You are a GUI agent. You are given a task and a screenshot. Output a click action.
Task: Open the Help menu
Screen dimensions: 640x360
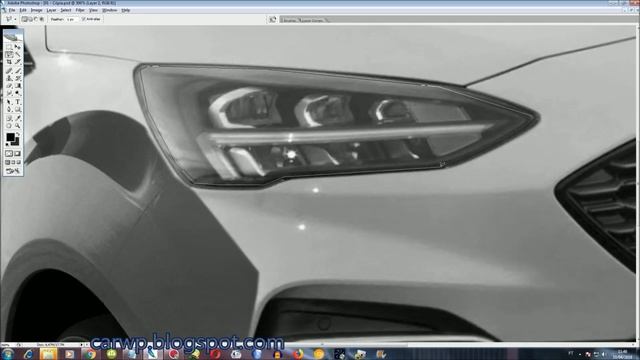(x=126, y=10)
